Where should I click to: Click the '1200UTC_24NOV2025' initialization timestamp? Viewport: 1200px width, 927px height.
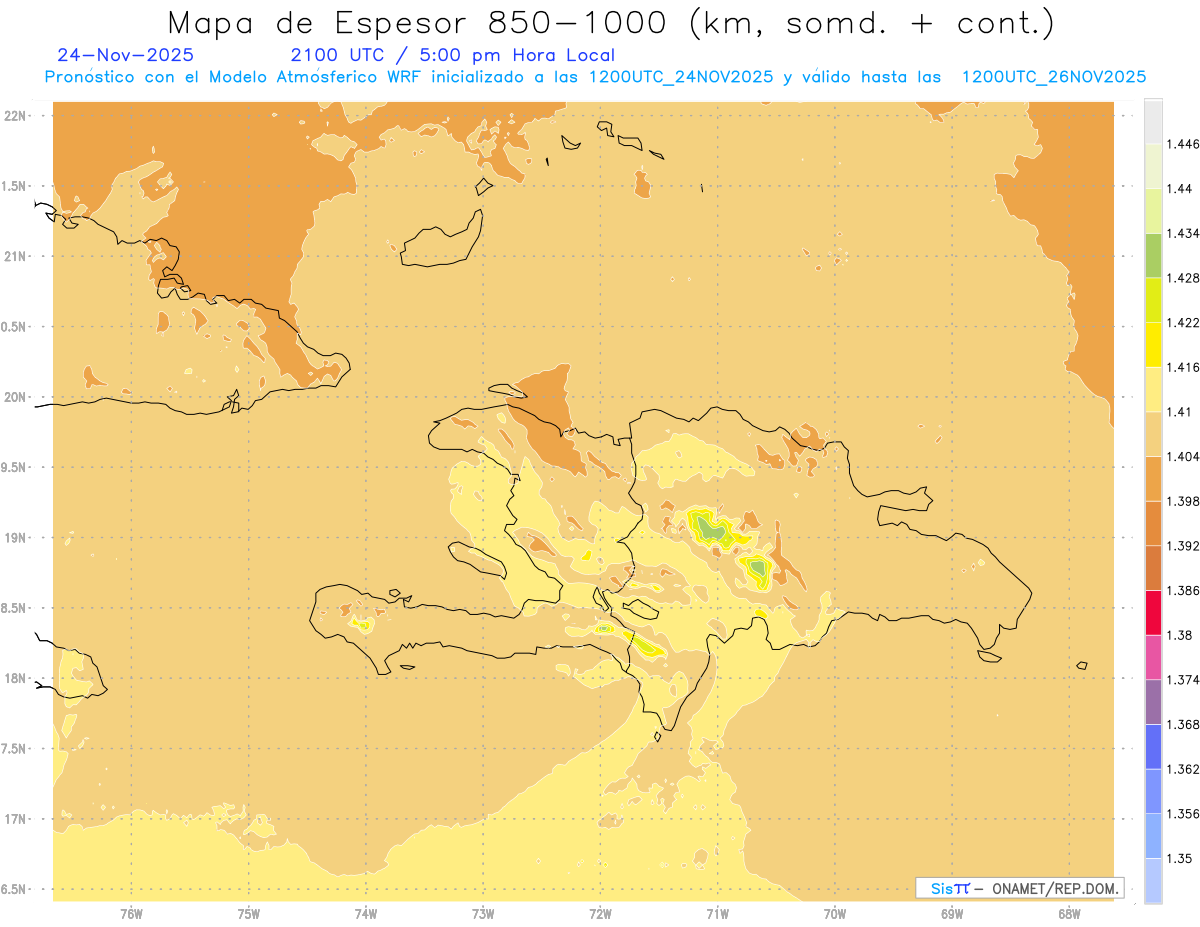[x=680, y=77]
